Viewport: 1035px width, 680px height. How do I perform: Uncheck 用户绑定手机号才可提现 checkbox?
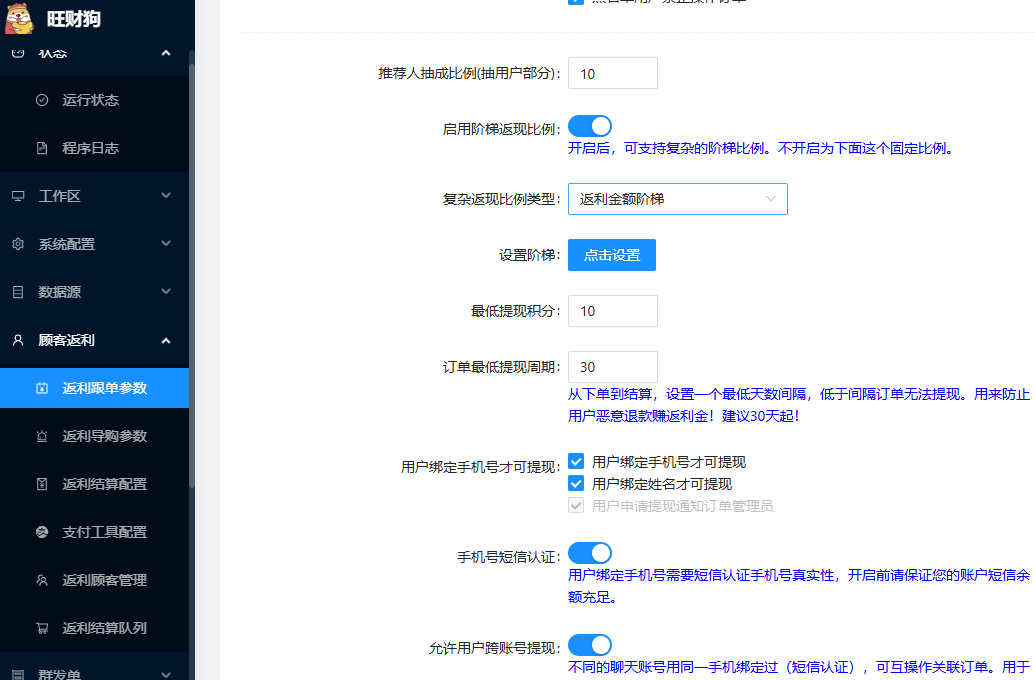tap(576, 462)
